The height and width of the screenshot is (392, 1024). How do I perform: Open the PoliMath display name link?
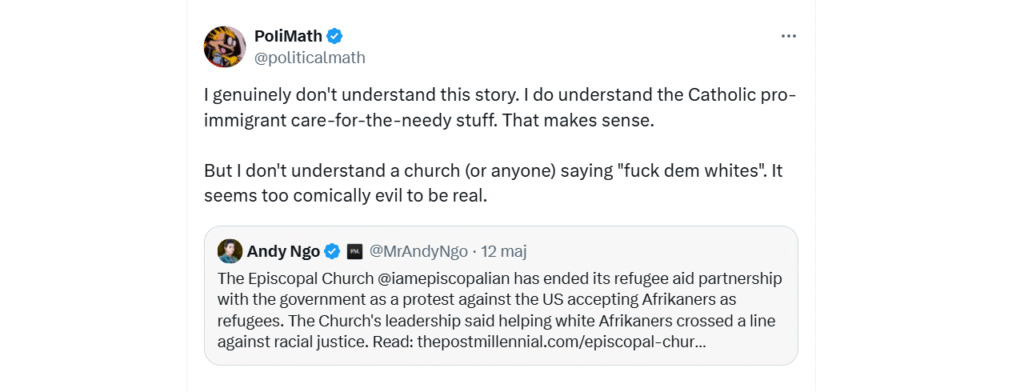point(289,36)
